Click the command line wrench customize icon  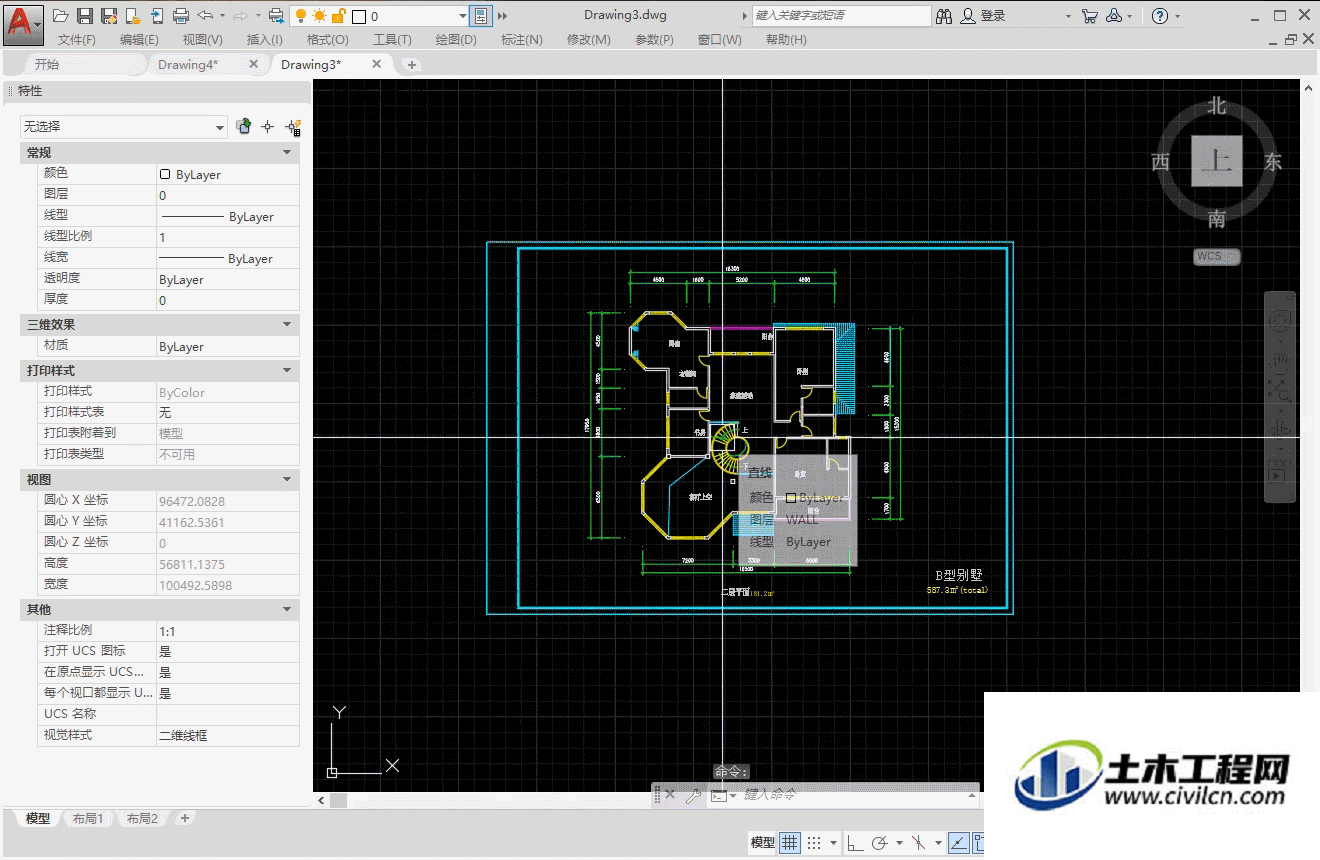pos(691,795)
